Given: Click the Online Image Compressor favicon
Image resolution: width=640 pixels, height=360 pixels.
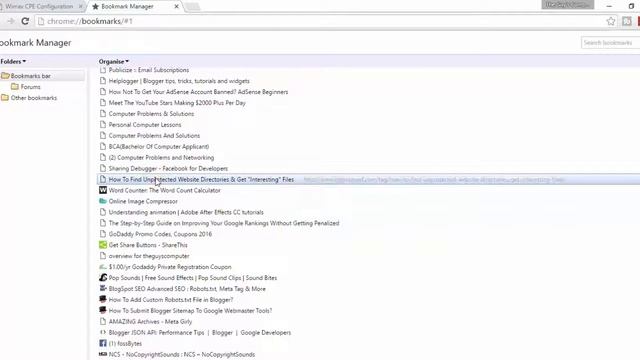Looking at the screenshot, I should pos(103,201).
